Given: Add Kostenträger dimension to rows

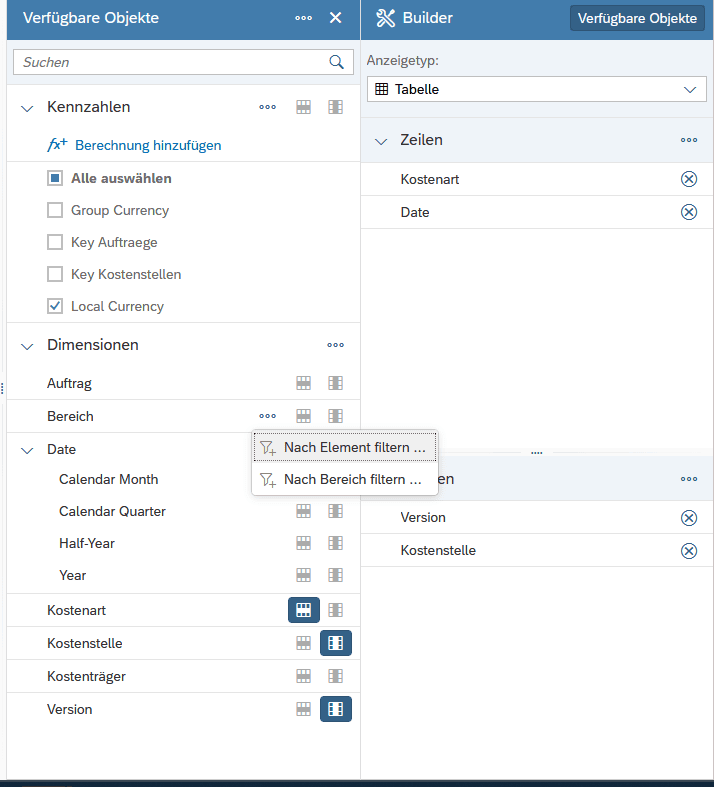Looking at the screenshot, I should pos(303,676).
